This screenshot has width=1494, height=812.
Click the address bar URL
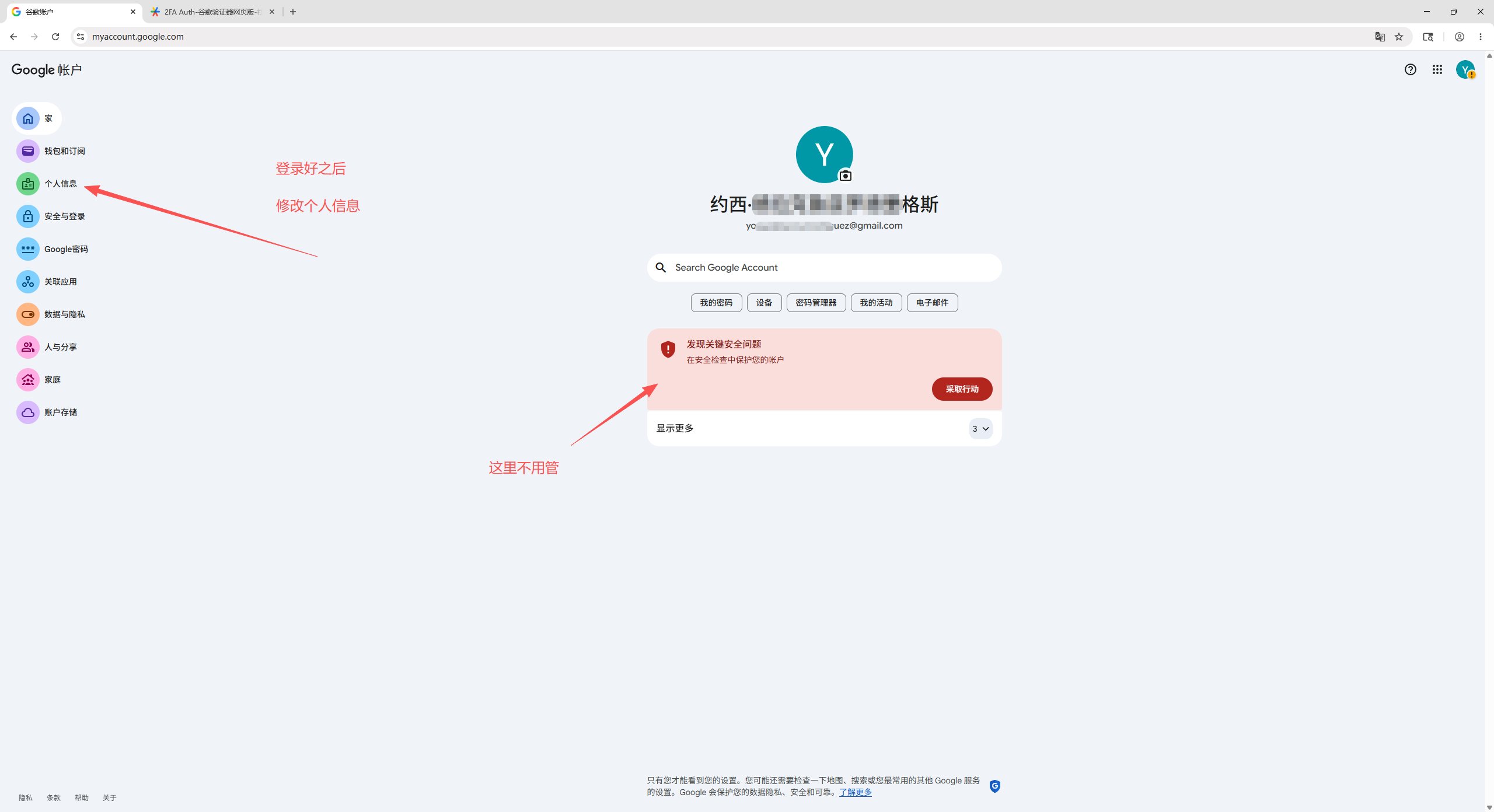[x=138, y=37]
